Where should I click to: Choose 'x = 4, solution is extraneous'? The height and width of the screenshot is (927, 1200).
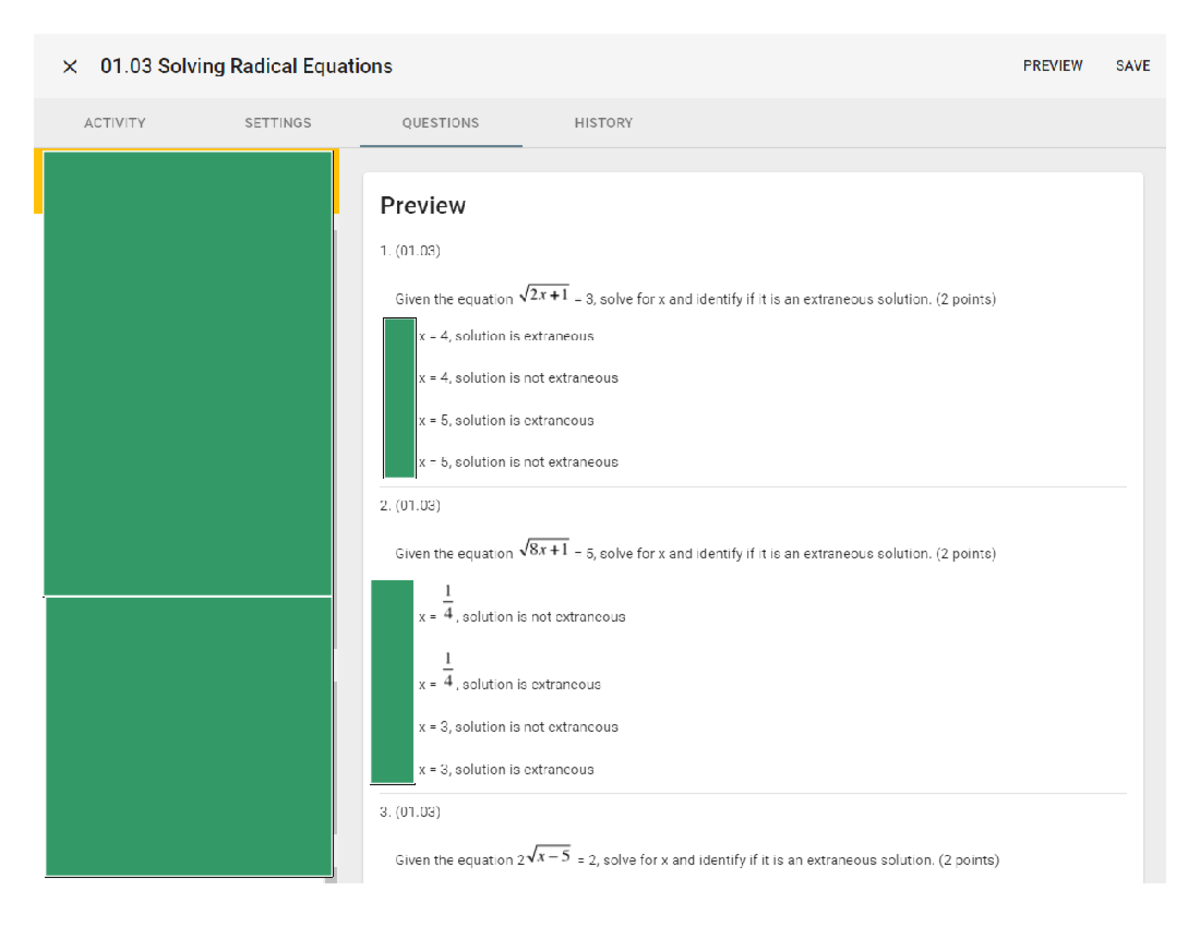(x=506, y=336)
